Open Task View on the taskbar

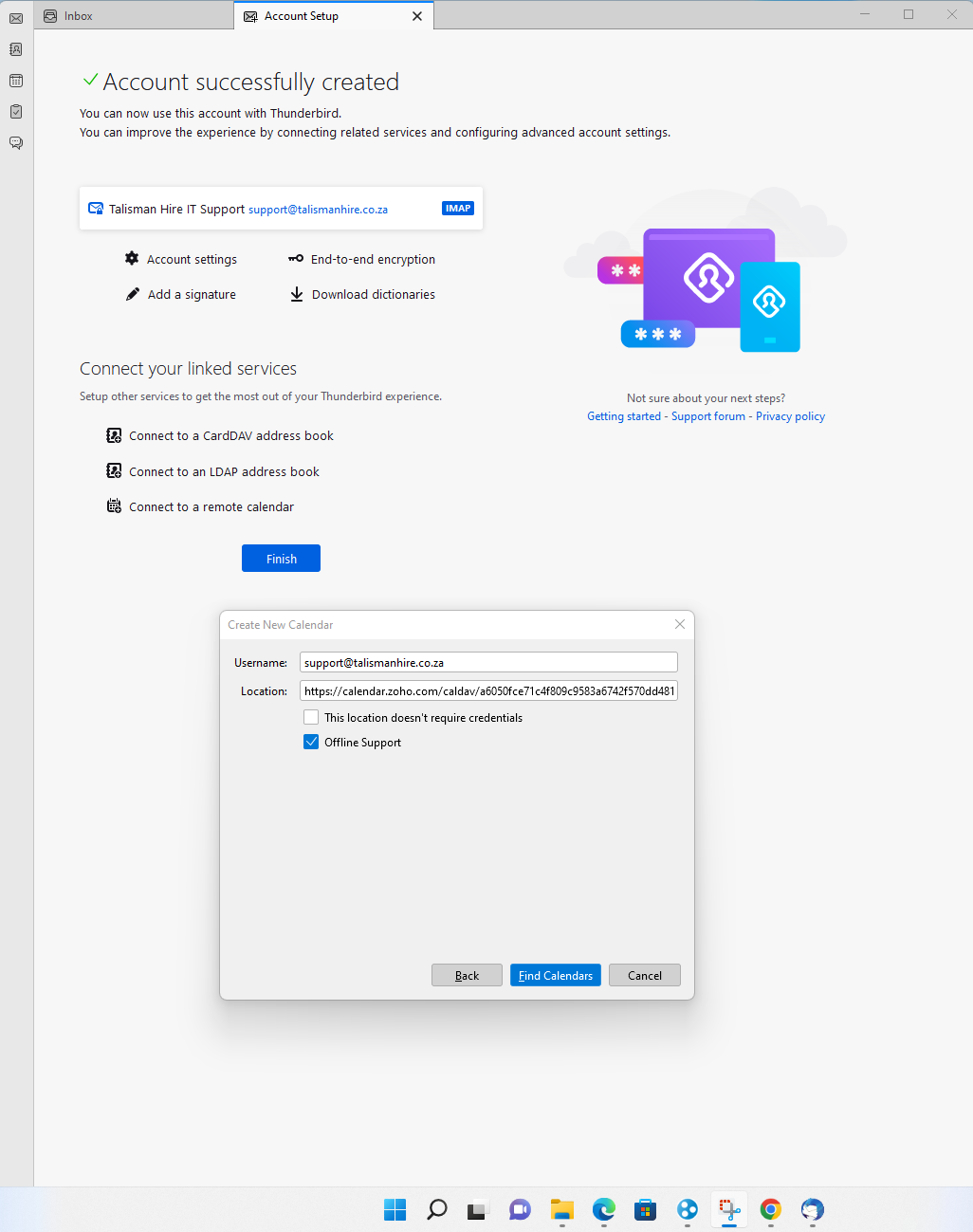pyautogui.click(x=477, y=1209)
